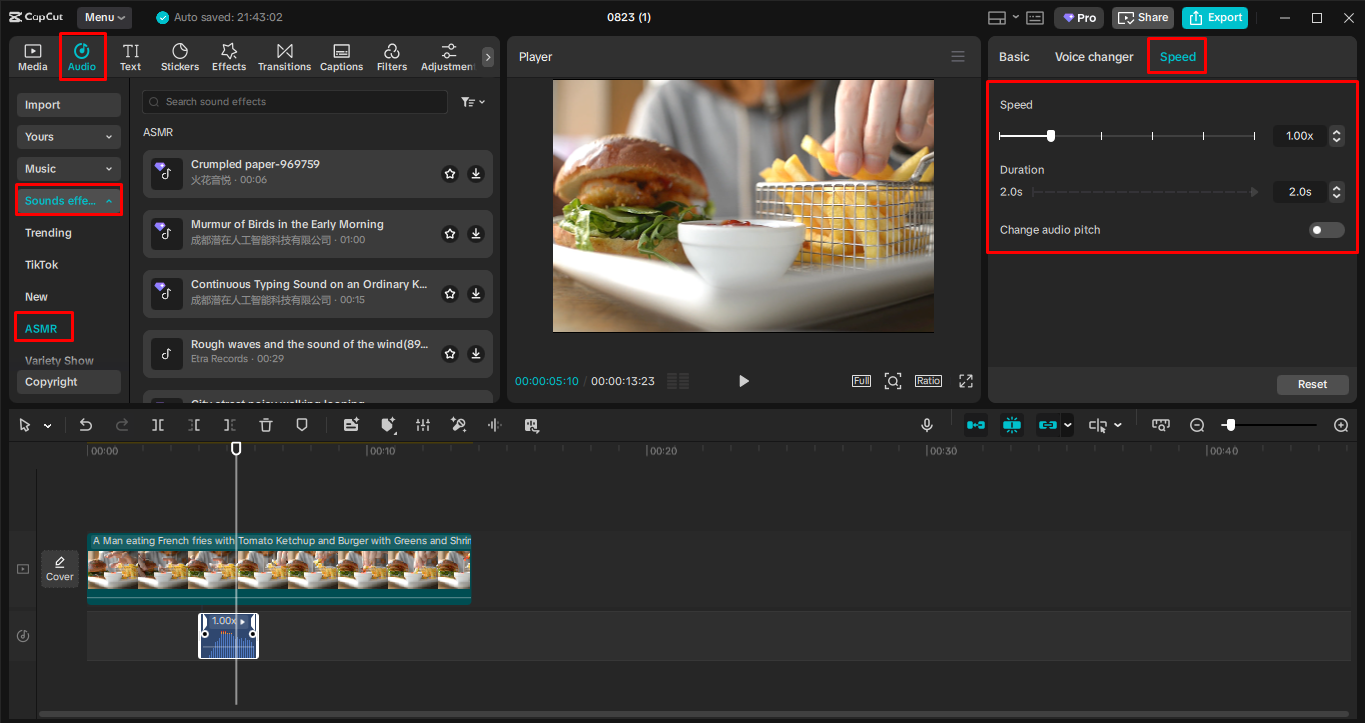
Task: Download Murmur of Birds in the Early Morning
Action: [x=476, y=234]
